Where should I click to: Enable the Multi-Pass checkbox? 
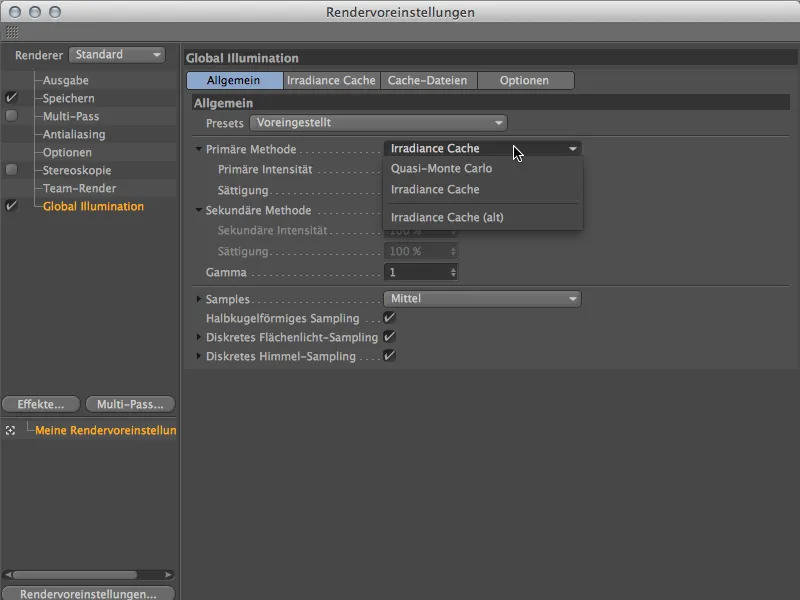(11, 116)
